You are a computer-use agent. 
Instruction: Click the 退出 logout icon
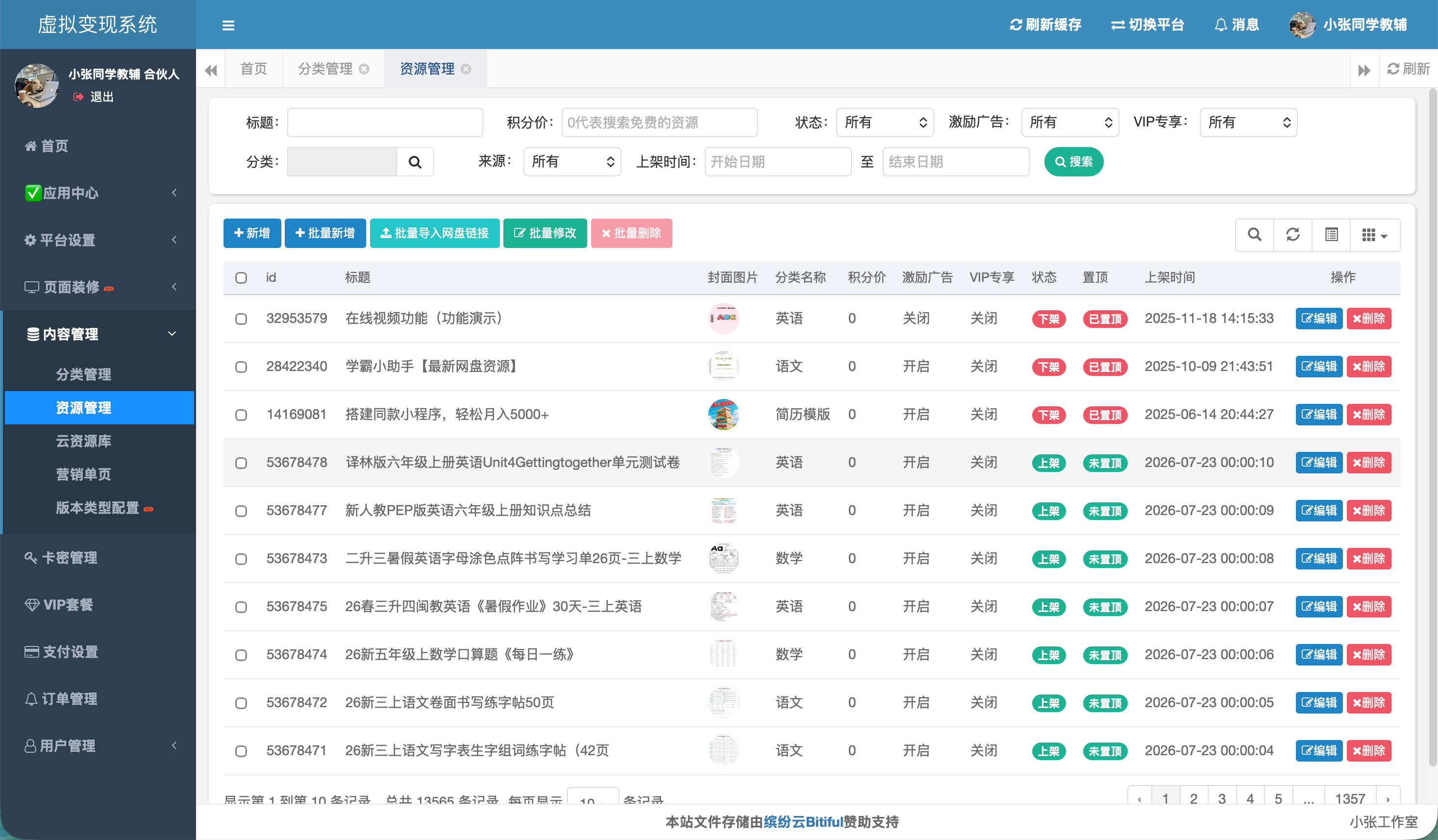[x=79, y=97]
